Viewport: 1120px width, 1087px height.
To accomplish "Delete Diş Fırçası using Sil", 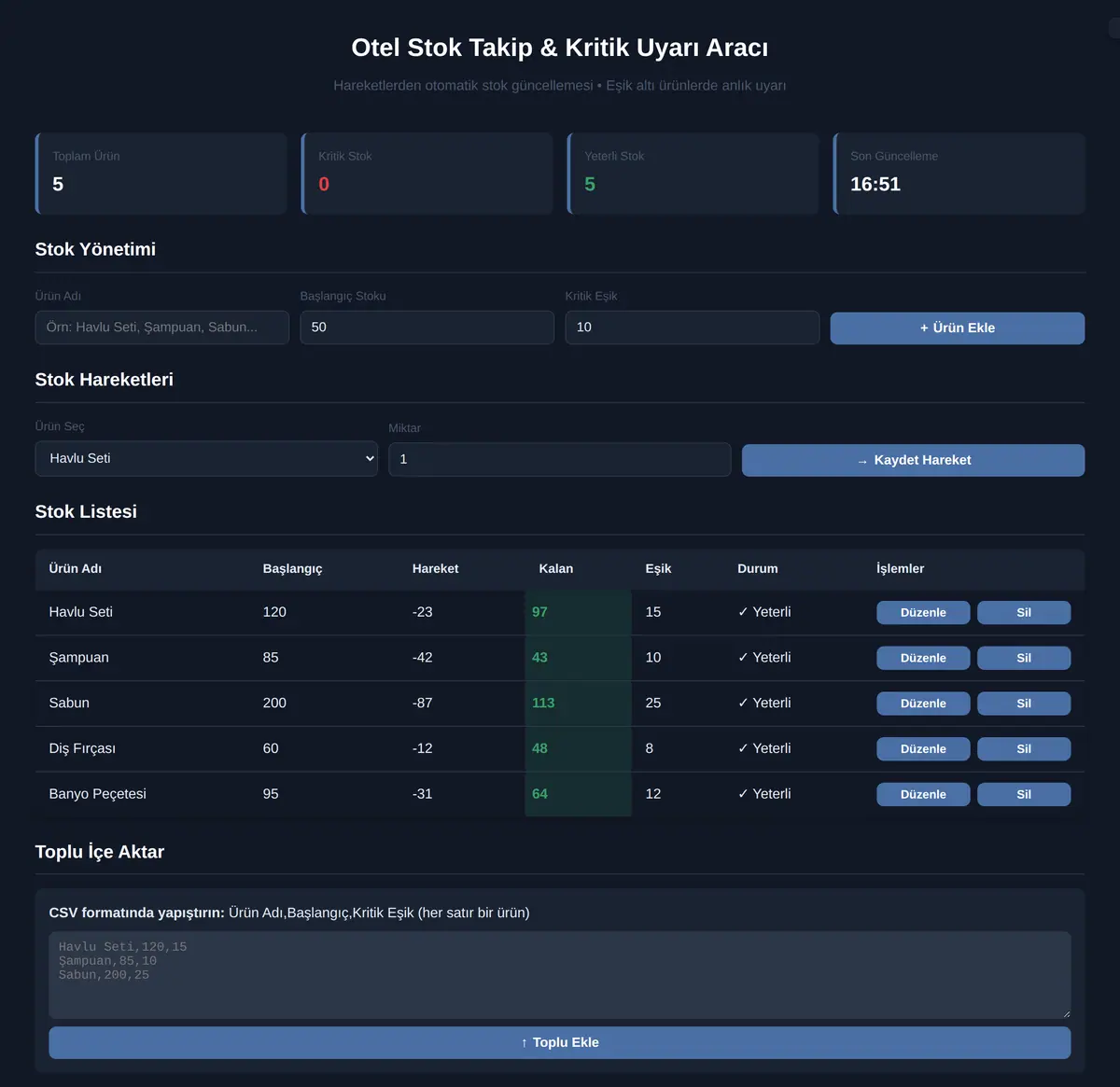I will (x=1024, y=749).
